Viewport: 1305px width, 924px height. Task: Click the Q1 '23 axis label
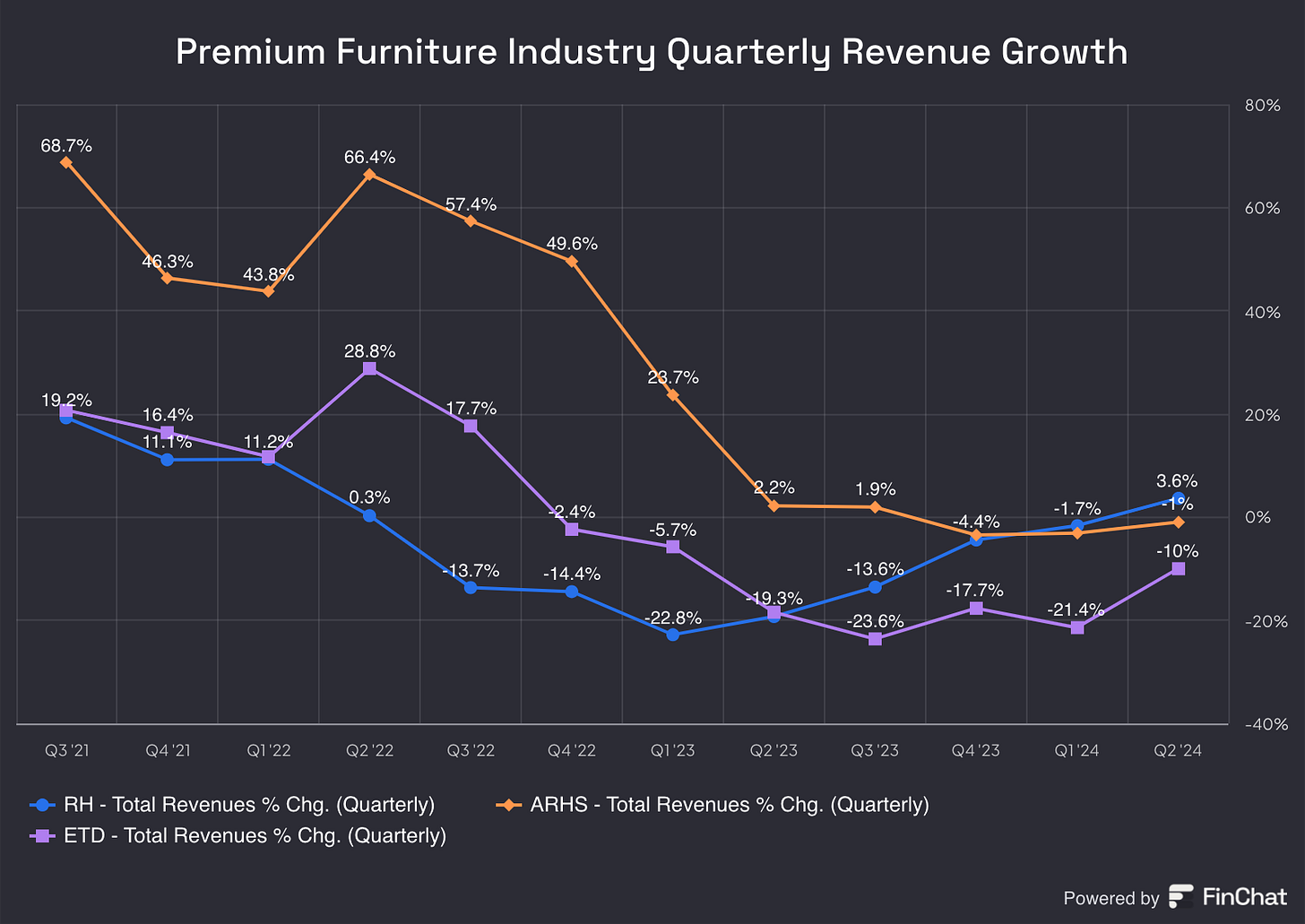point(673,751)
